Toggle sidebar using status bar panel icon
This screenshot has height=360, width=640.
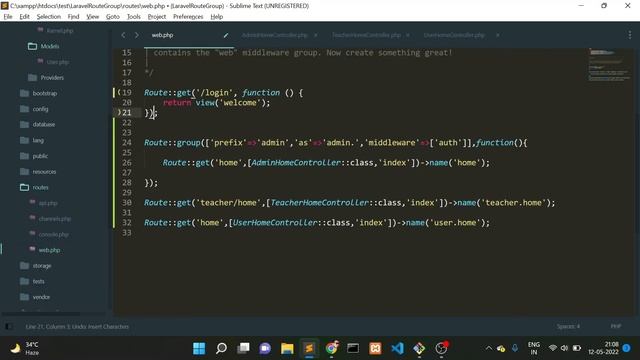pyautogui.click(x=9, y=327)
